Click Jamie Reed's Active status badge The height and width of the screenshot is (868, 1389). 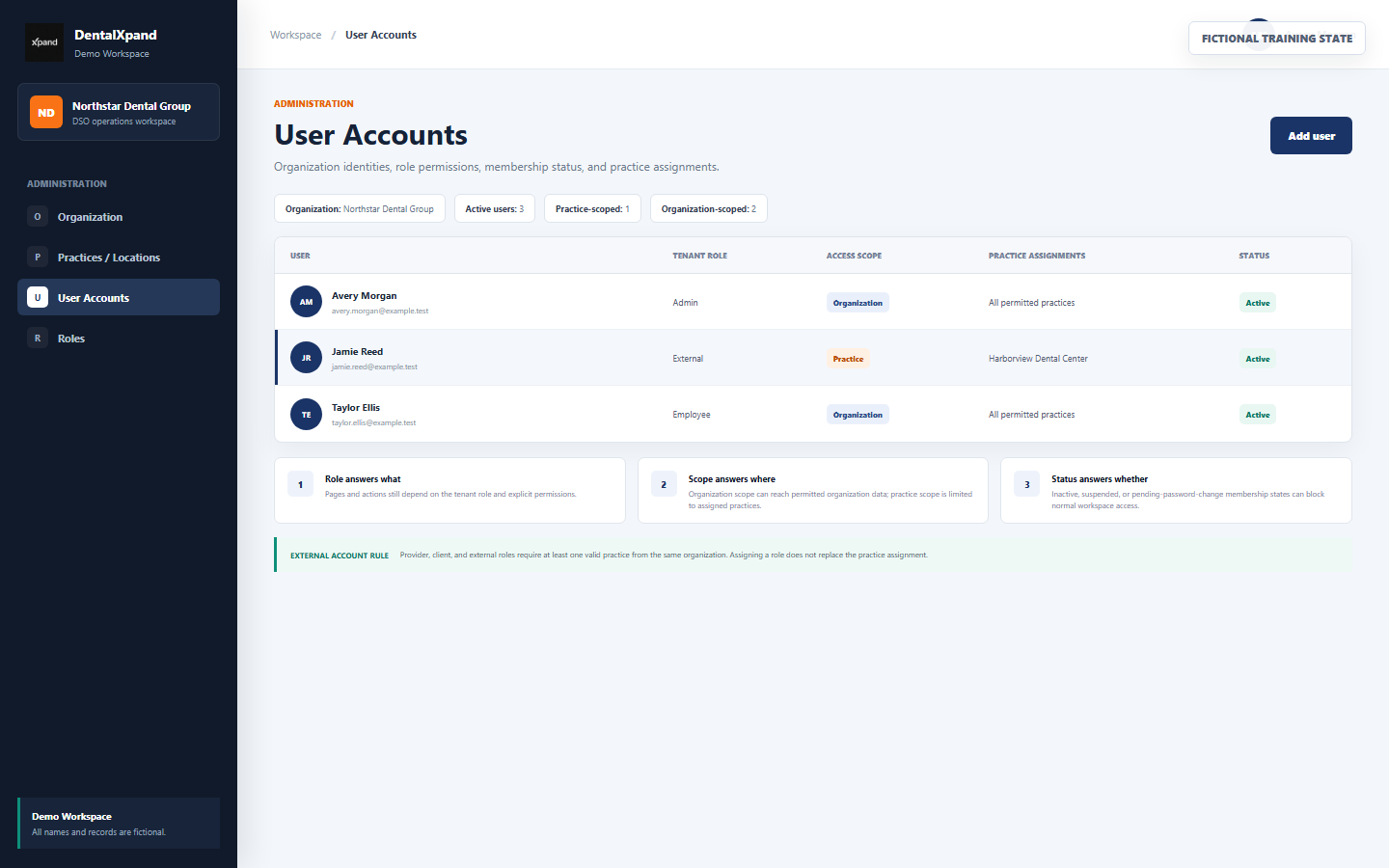pos(1257,359)
